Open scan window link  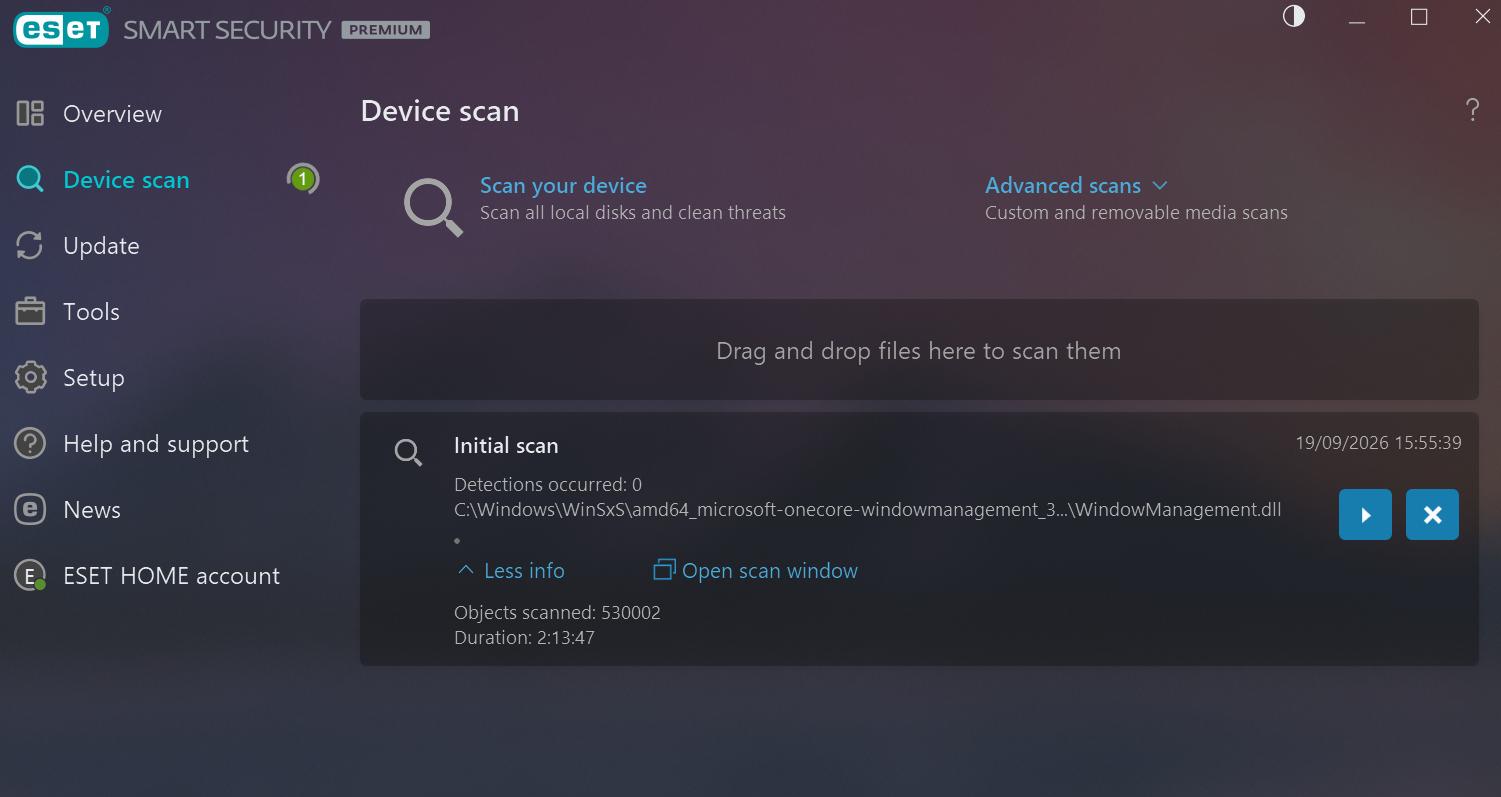tap(770, 571)
